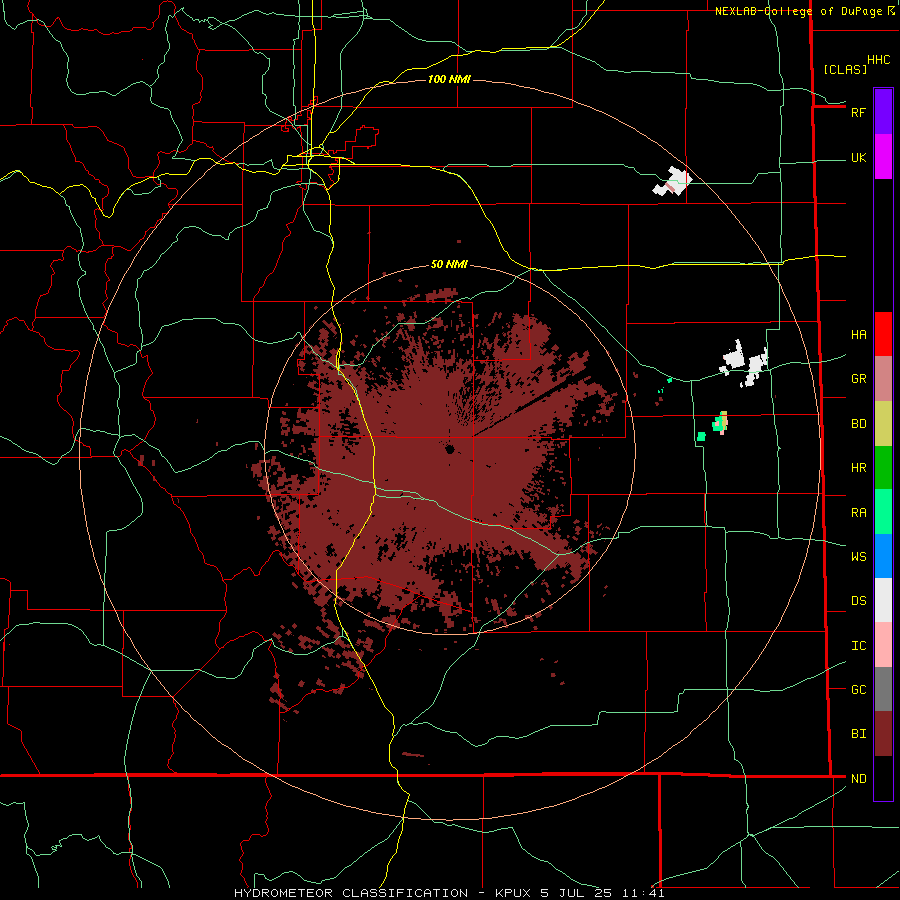
Task: Pick the mint green RA legend swatch
Action: [x=883, y=512]
